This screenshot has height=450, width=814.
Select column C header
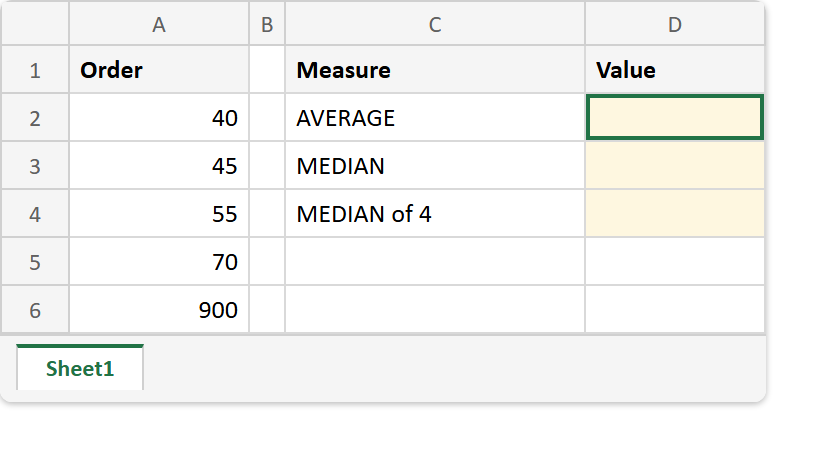coord(435,24)
